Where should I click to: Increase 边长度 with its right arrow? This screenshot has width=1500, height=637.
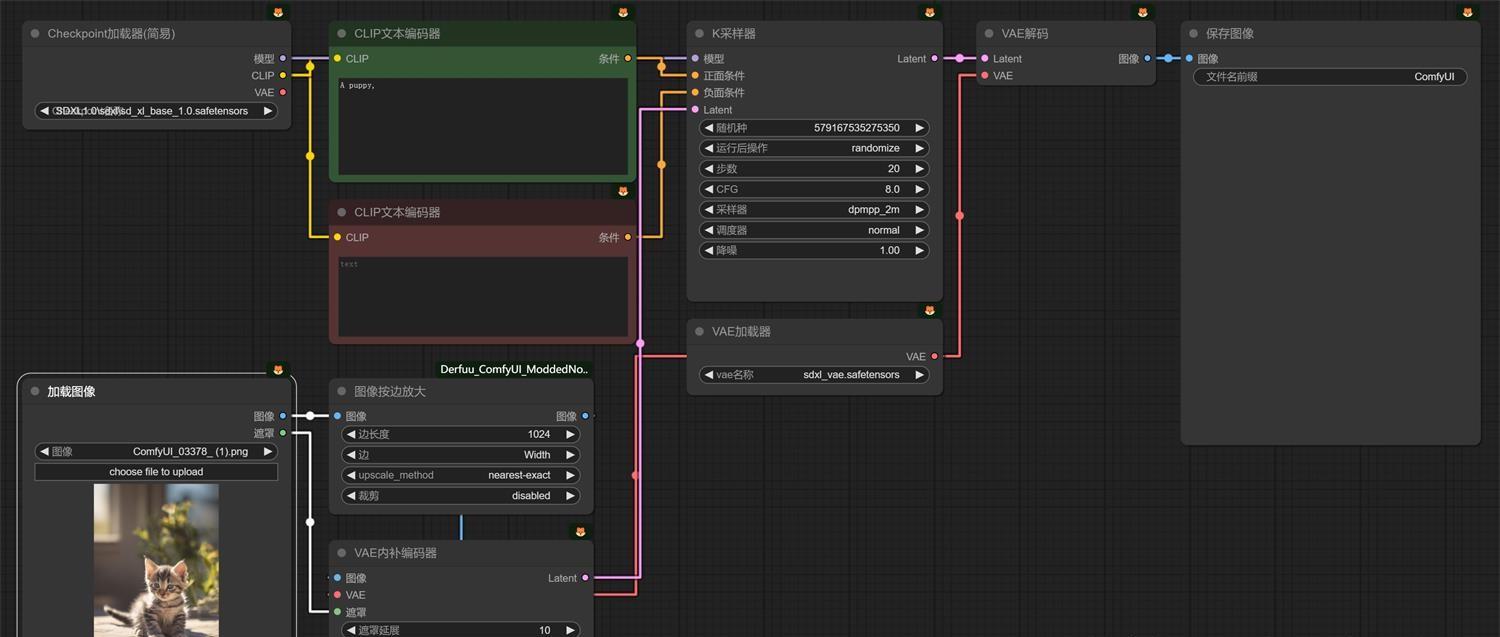pyautogui.click(x=571, y=434)
